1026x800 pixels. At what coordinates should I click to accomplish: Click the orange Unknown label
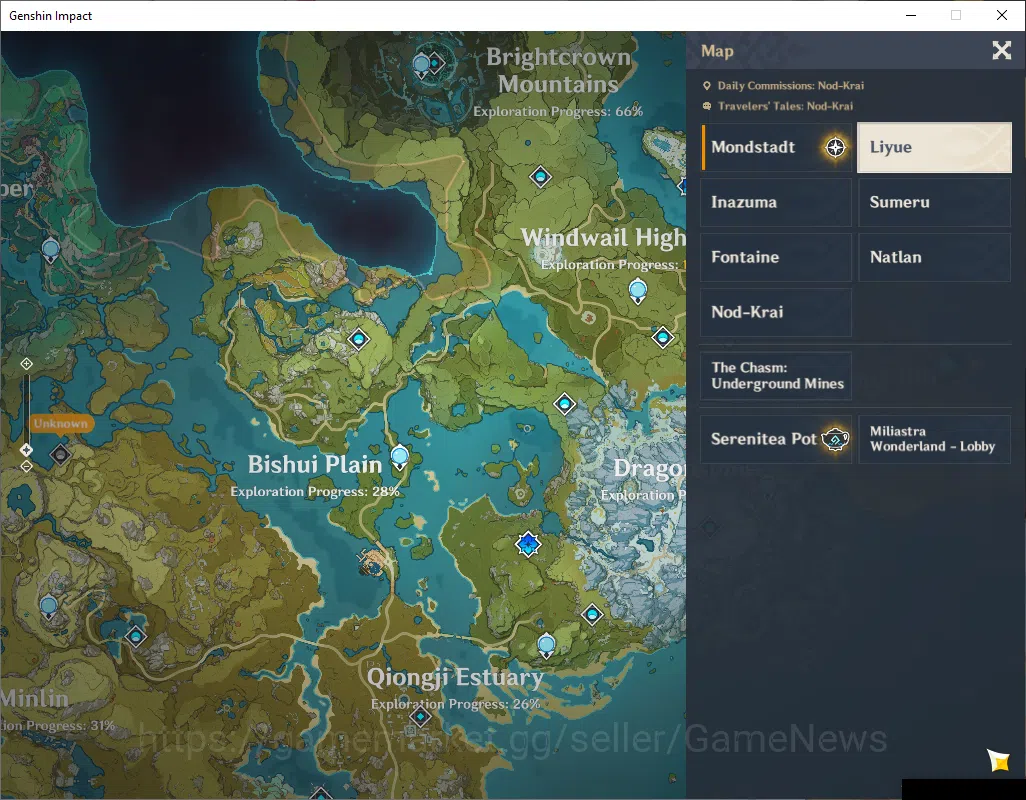(61, 424)
